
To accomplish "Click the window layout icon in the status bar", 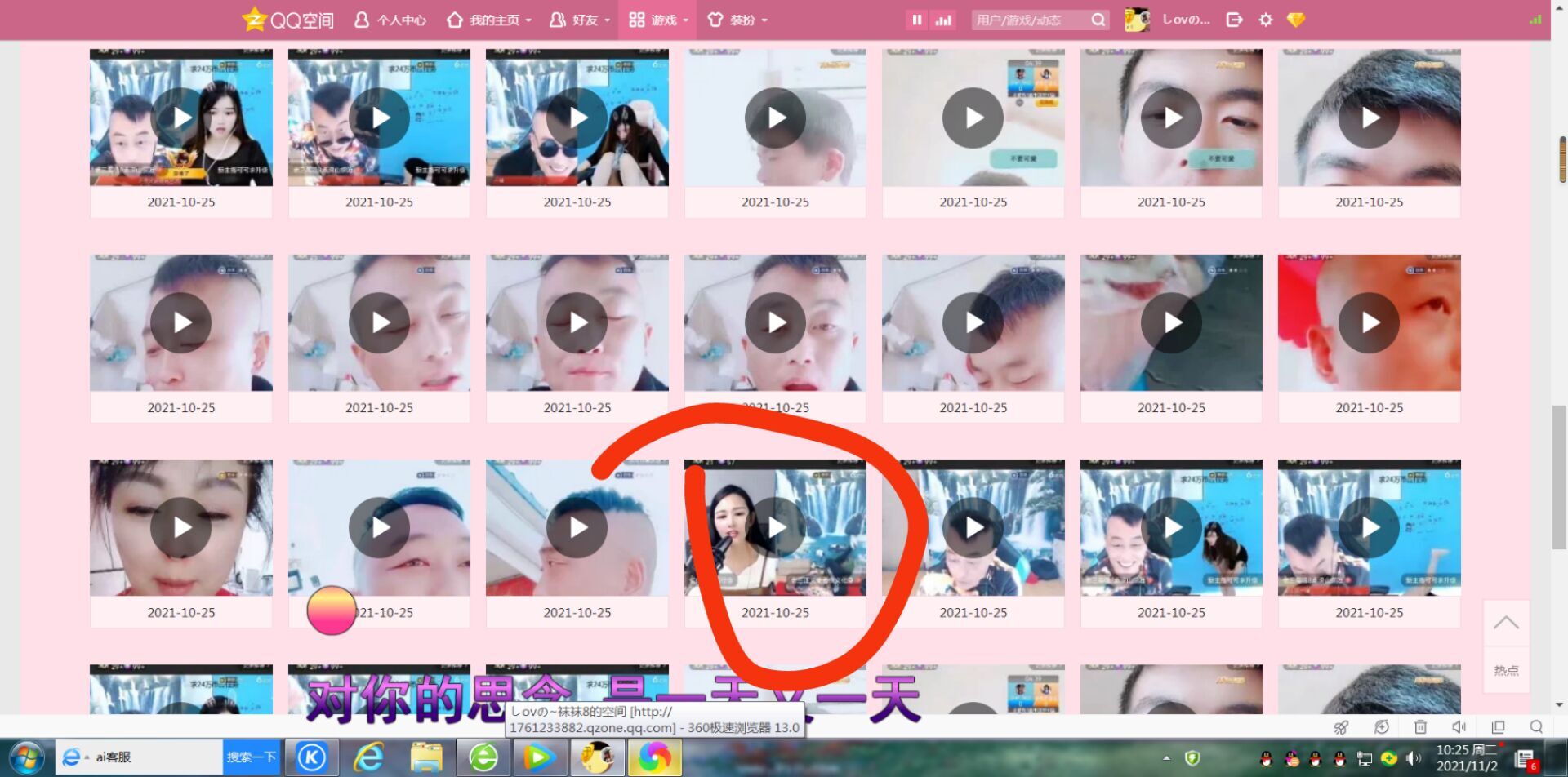I will [x=1498, y=726].
